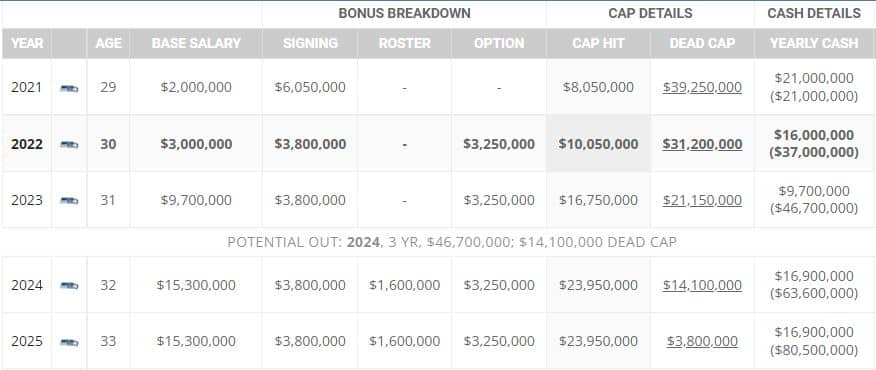Click the Seahawks team logo in 2025 row
Screen dimensions: 876x370
pyautogui.click(x=69, y=341)
